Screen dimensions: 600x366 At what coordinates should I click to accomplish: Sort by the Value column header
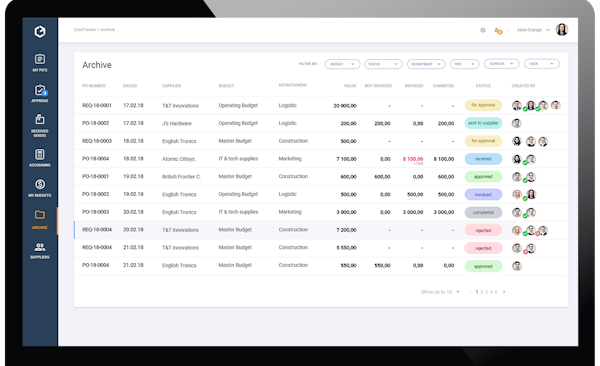[350, 86]
